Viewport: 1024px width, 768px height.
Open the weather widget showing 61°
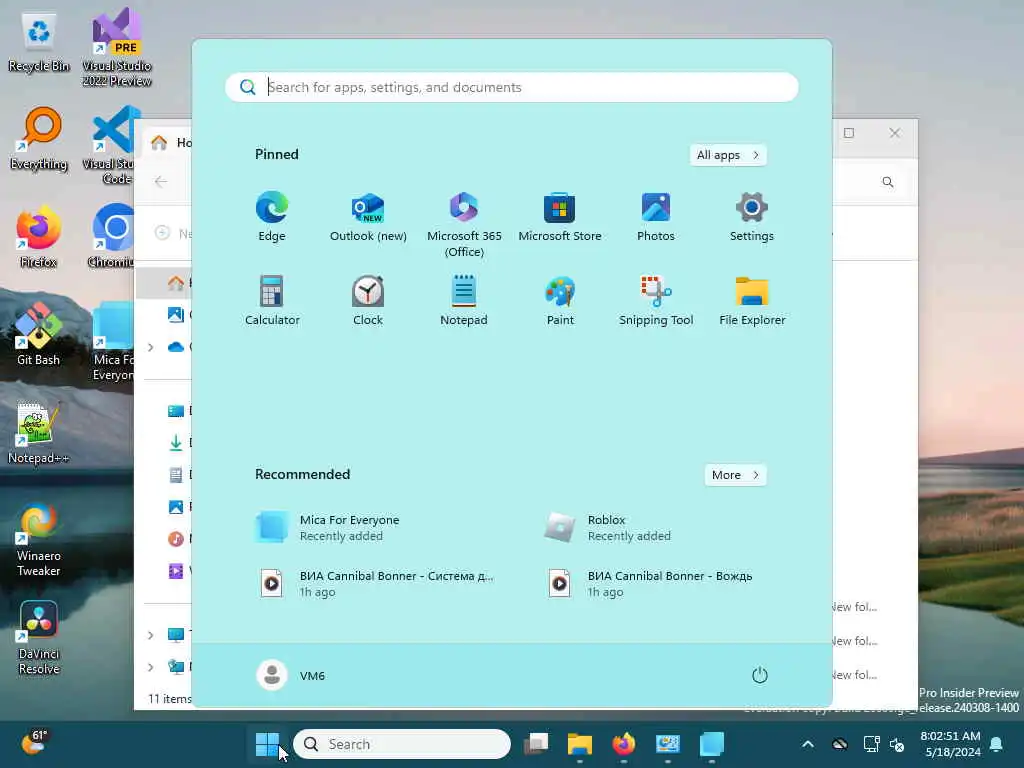[34, 743]
